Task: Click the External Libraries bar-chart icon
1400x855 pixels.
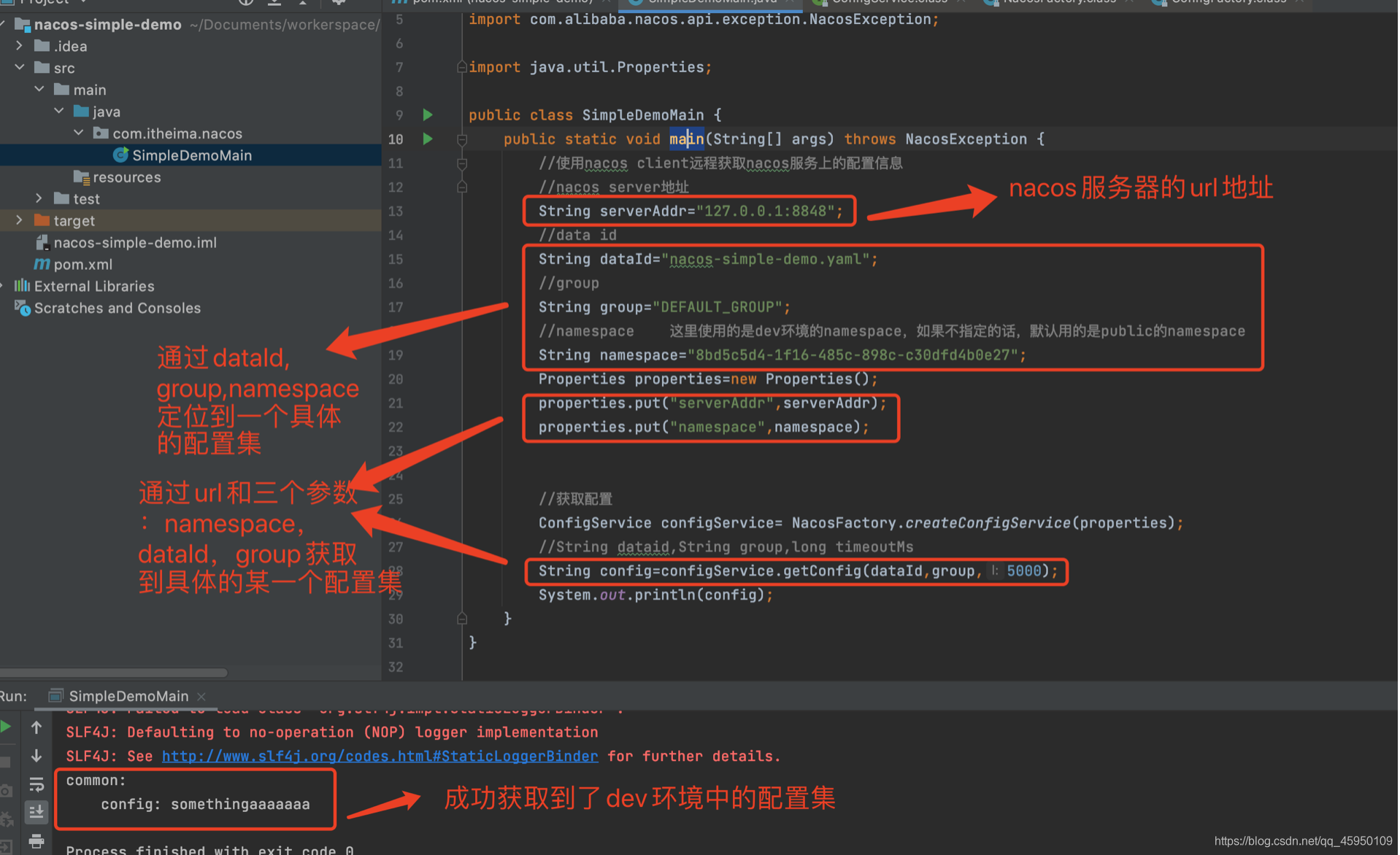Action: (22, 285)
